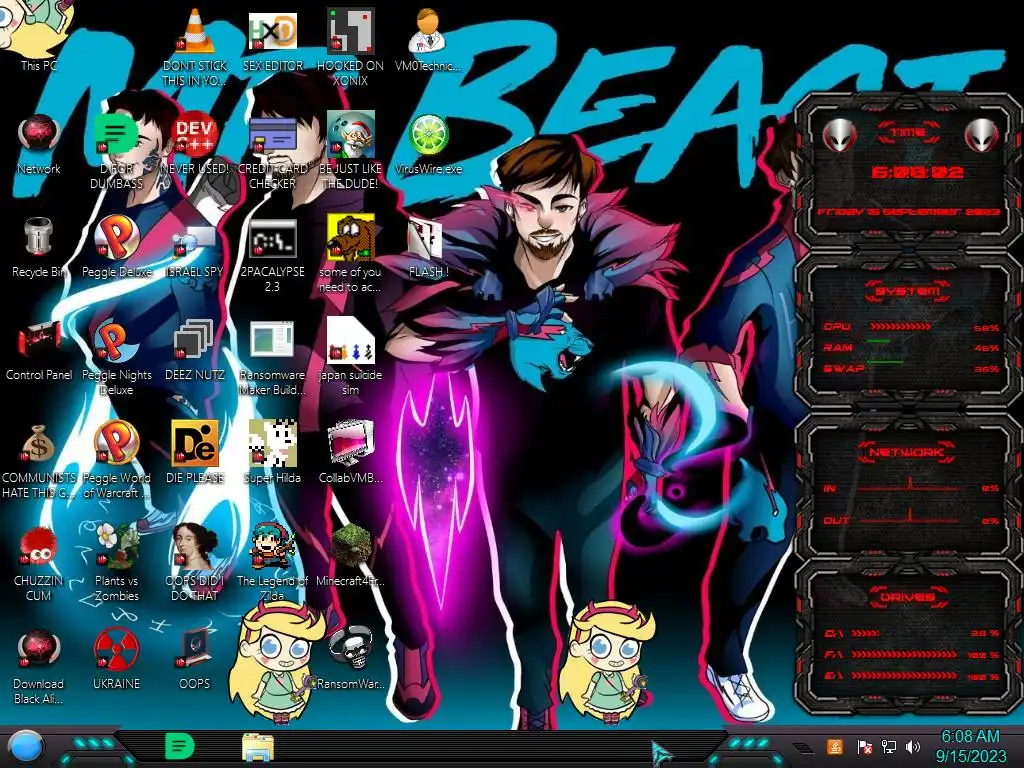This screenshot has width=1024, height=768.
Task: Select the Minecraft4fr grass block icon
Action: [350, 546]
